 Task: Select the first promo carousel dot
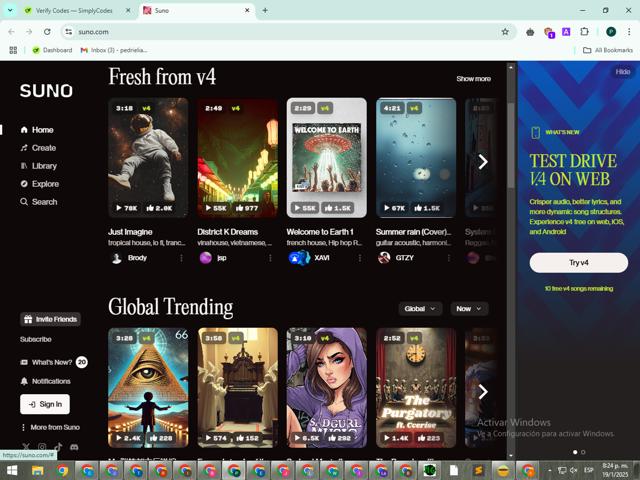575,452
